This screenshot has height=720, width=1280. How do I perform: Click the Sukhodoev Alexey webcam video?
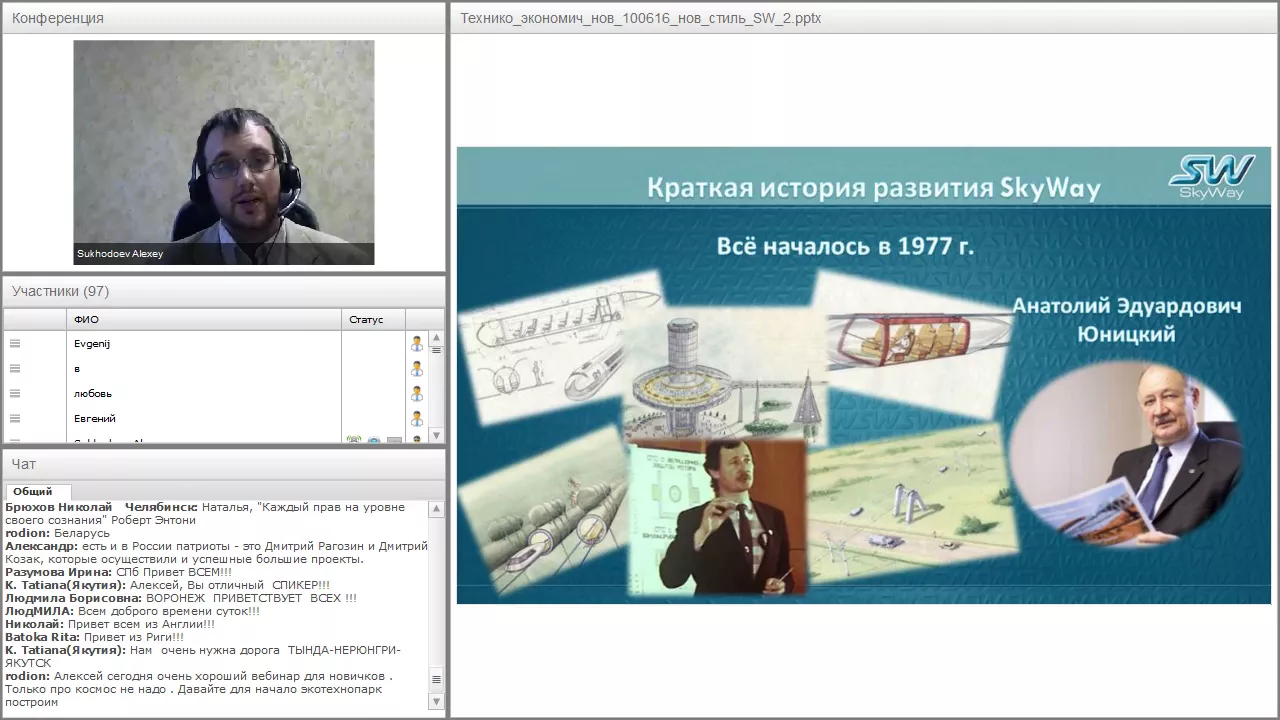(x=224, y=152)
